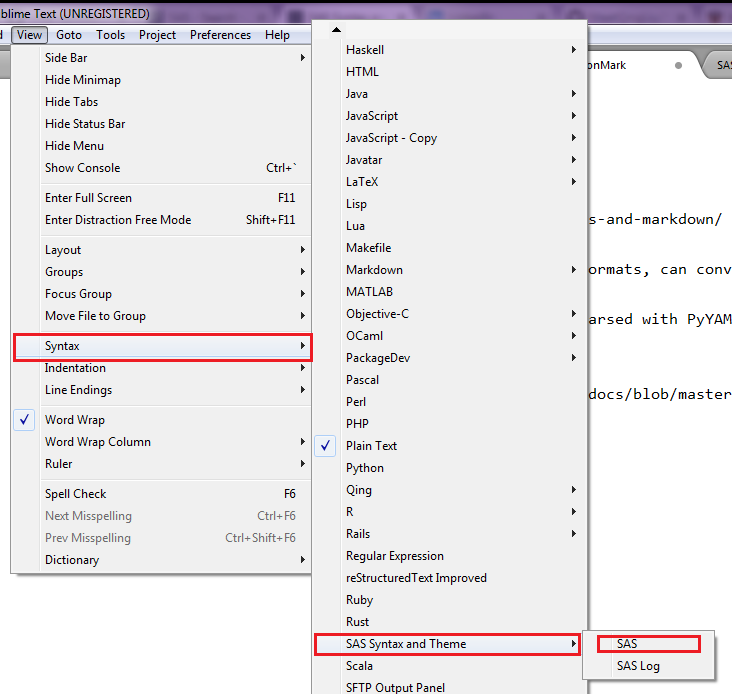Select Regular Expression syntax
The height and width of the screenshot is (694, 732).
point(449,556)
